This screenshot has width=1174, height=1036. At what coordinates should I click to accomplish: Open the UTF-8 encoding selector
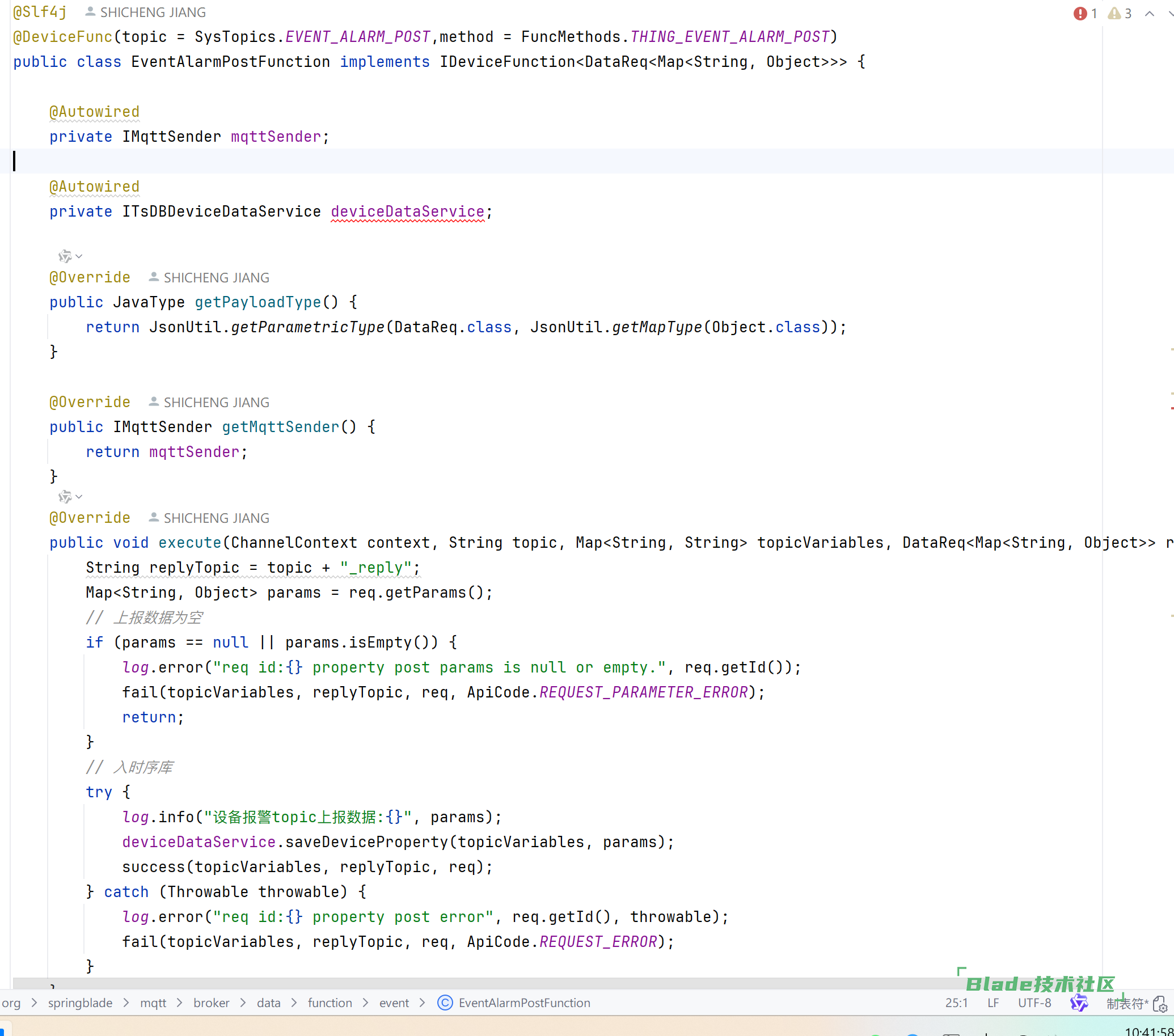(1034, 1003)
